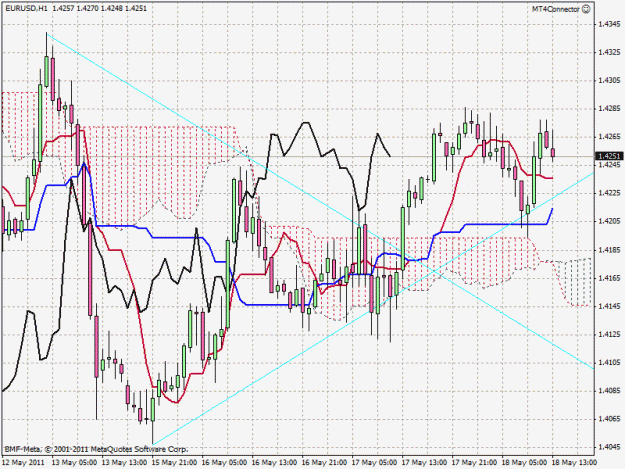Click the 1.4045 price axis label
This screenshot has height=469, width=625.
point(609,447)
